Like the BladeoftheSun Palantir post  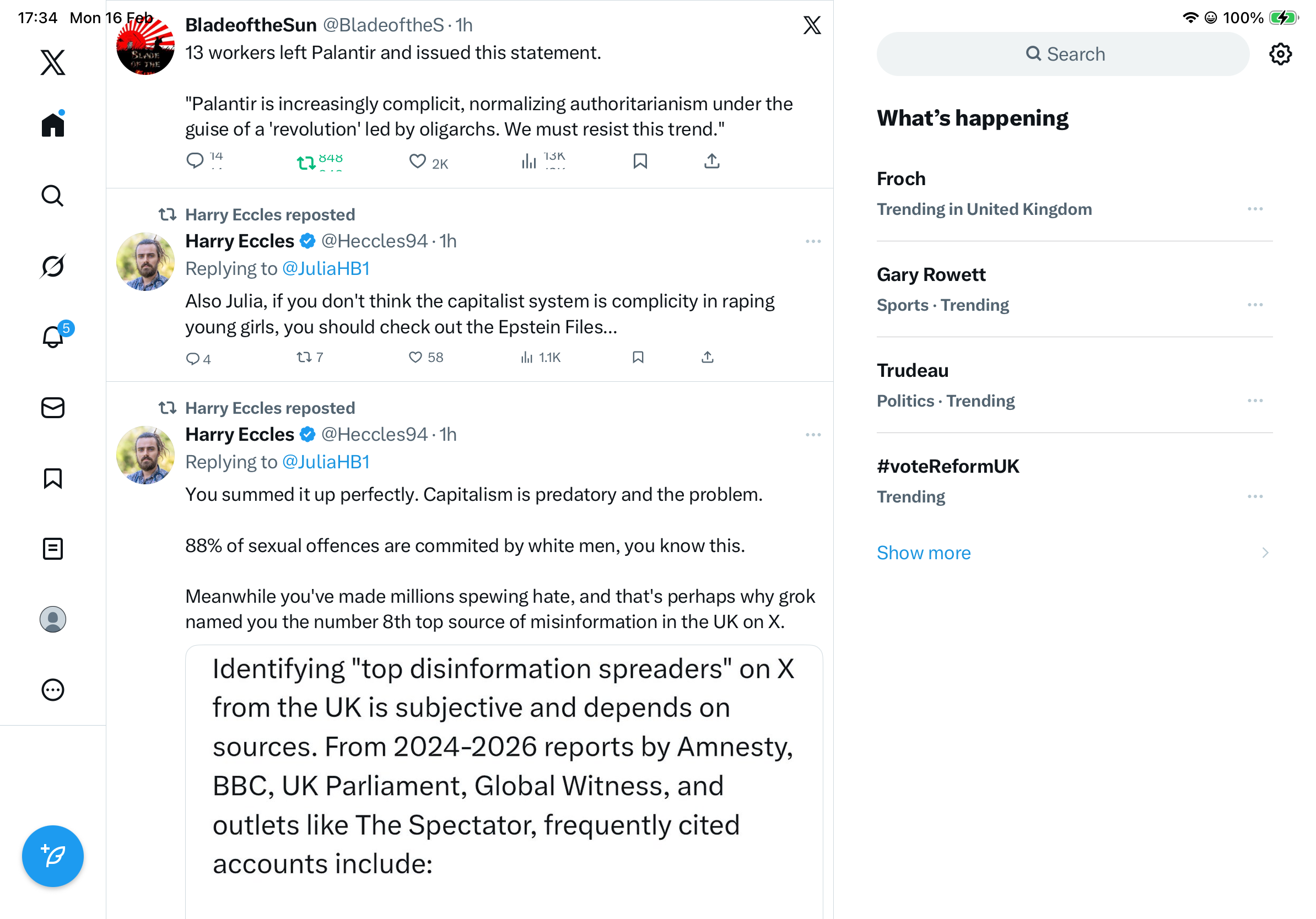coord(418,161)
